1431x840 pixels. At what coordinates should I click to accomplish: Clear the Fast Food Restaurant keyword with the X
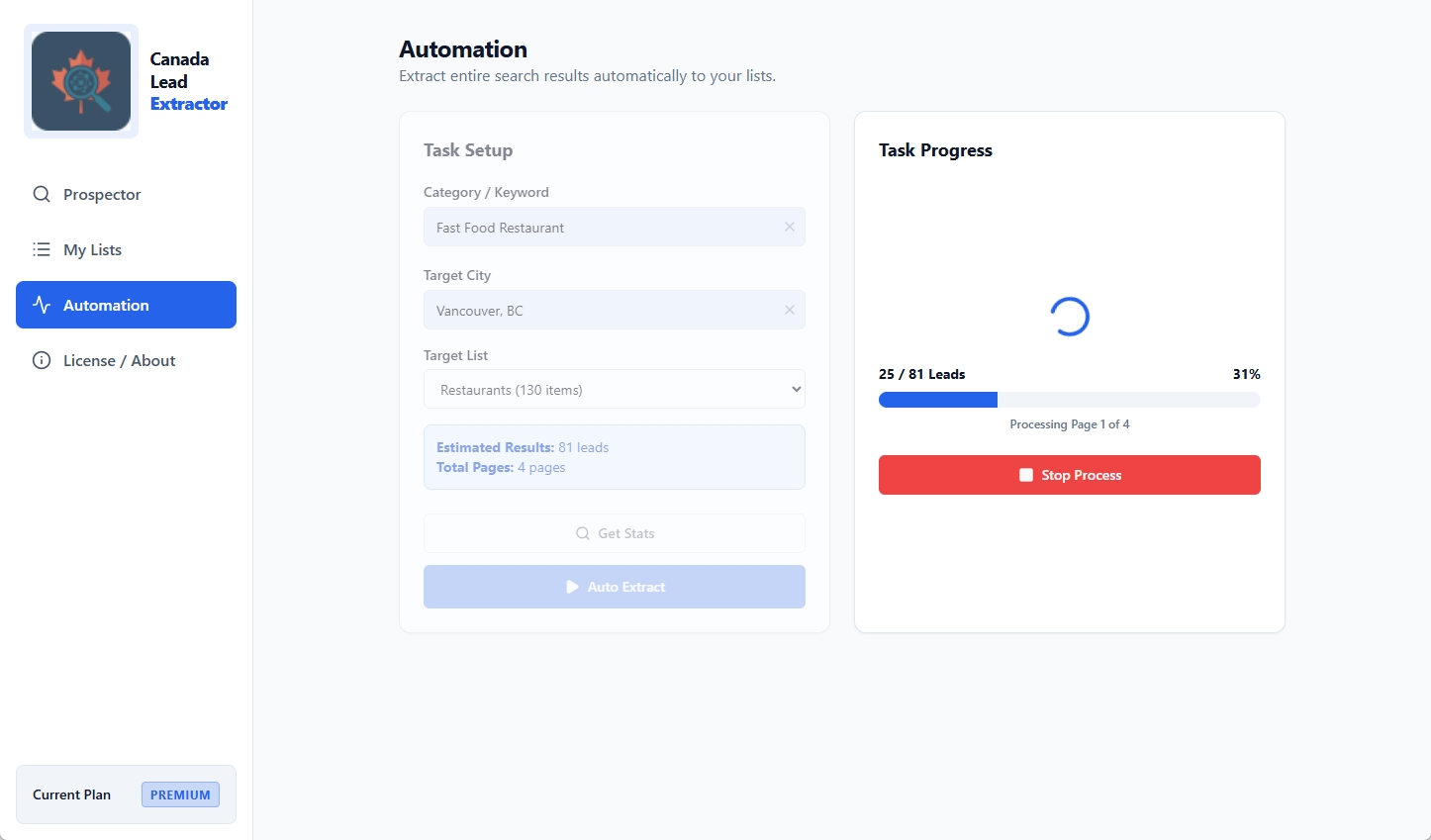tap(790, 227)
